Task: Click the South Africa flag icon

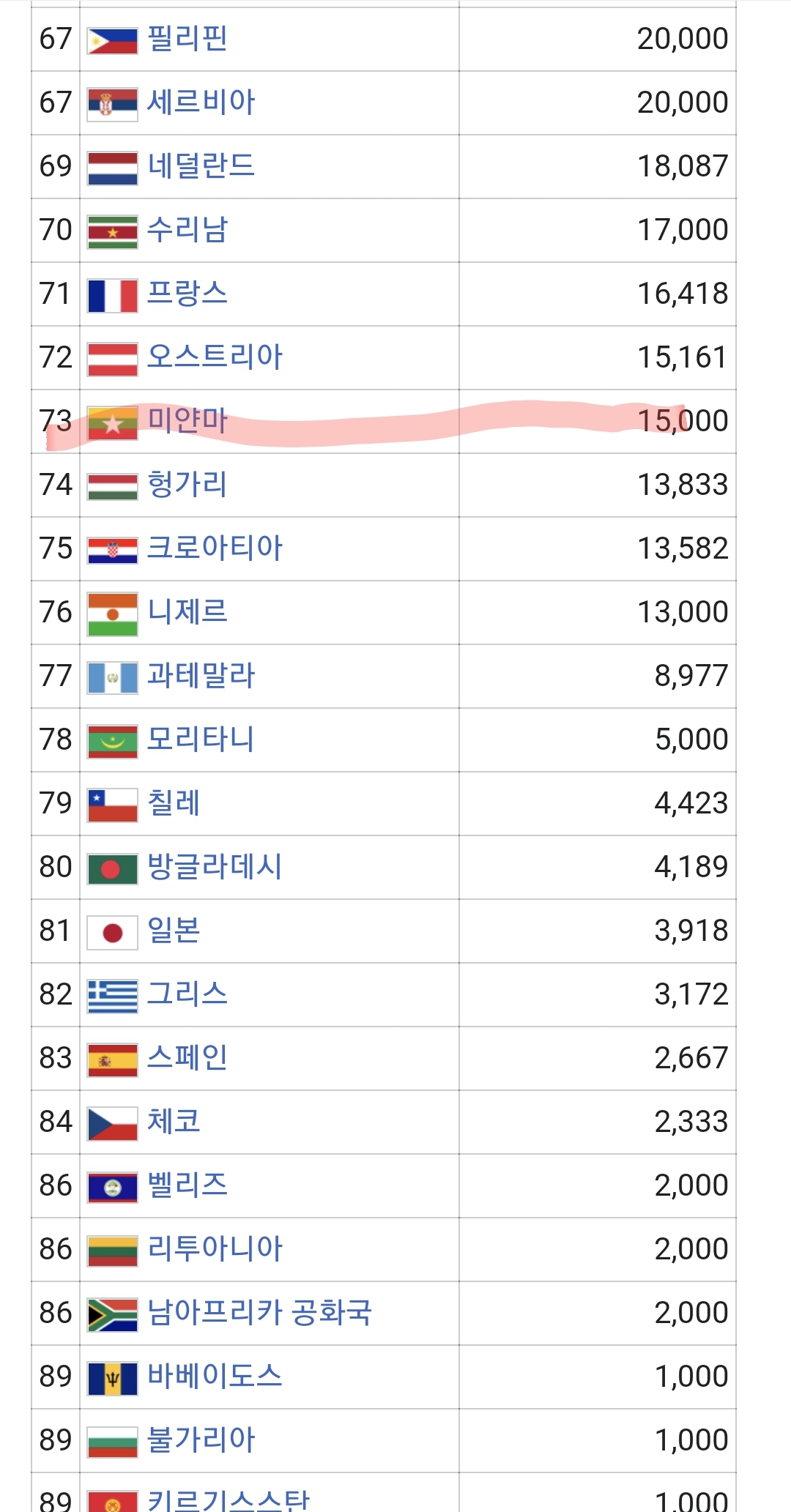Action: point(112,1314)
